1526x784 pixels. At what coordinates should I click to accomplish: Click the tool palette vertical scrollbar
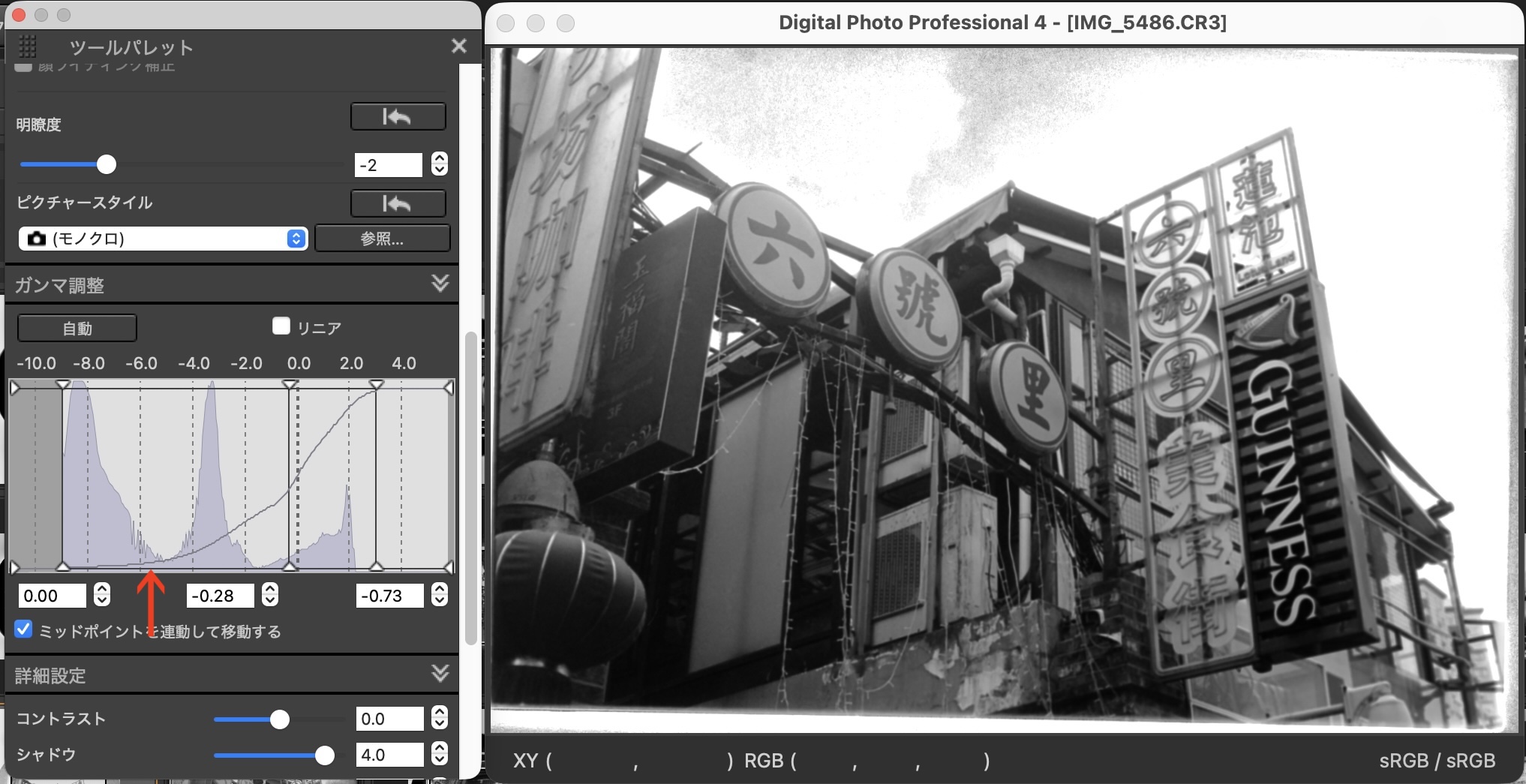[x=470, y=488]
